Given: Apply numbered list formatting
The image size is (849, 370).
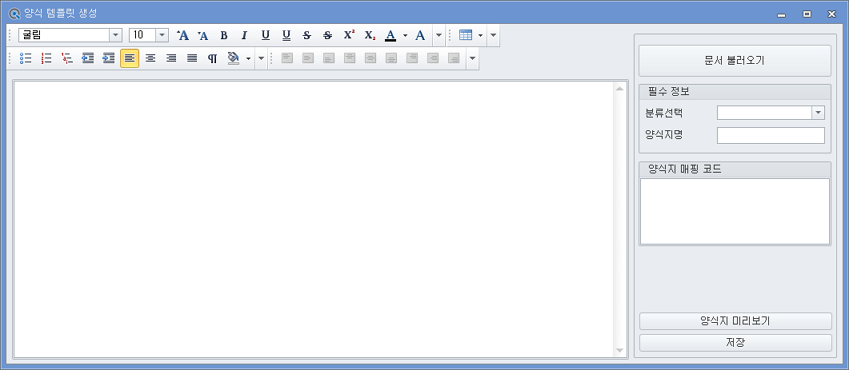Looking at the screenshot, I should [46, 58].
